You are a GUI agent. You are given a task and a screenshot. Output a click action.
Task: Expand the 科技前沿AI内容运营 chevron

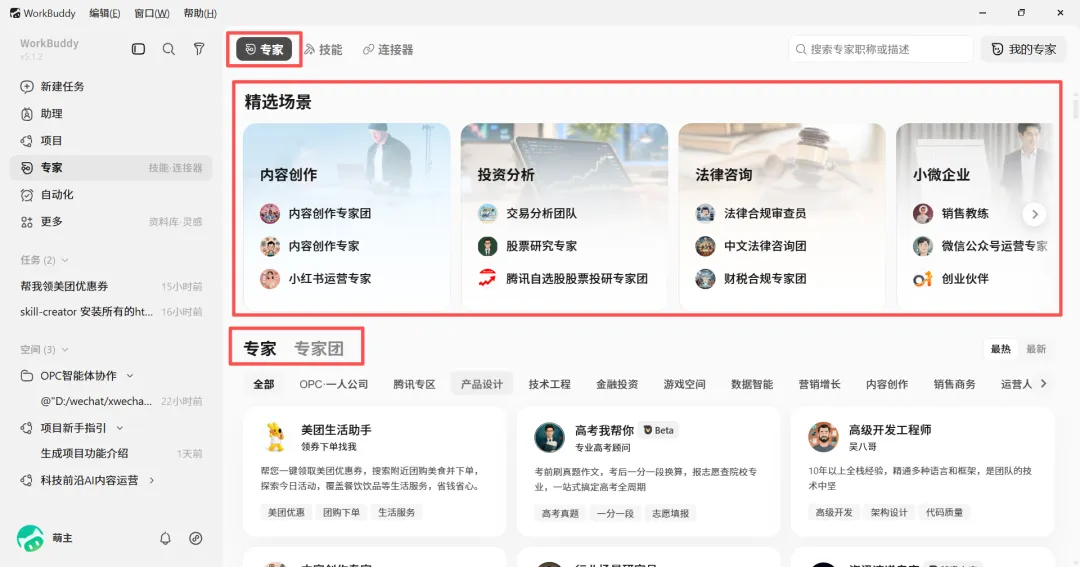(152, 480)
